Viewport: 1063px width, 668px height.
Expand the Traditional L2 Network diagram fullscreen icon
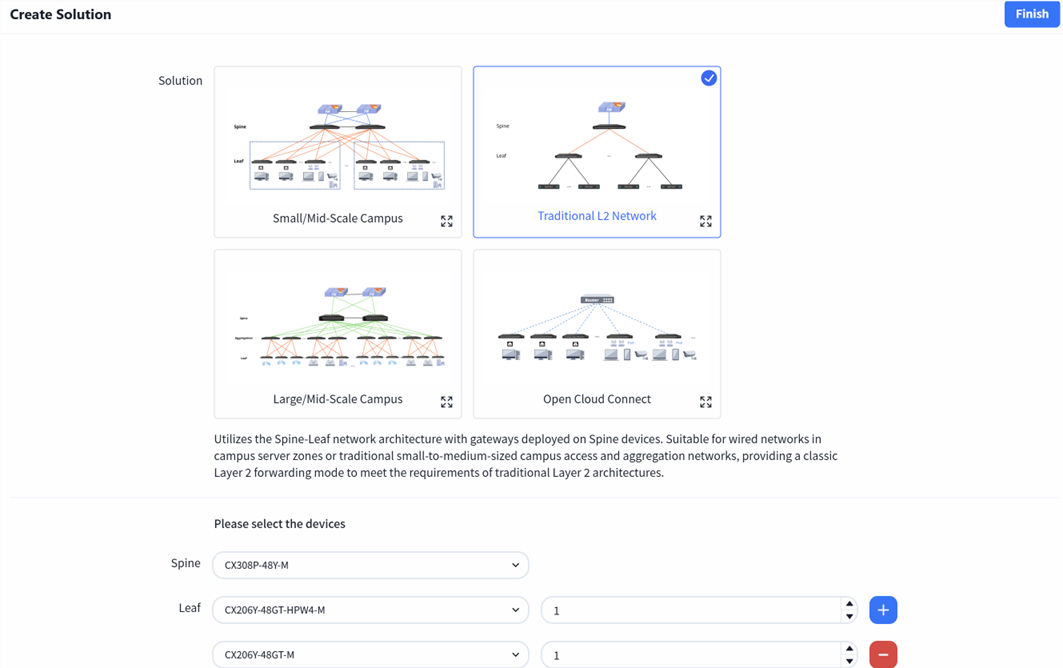coord(705,221)
